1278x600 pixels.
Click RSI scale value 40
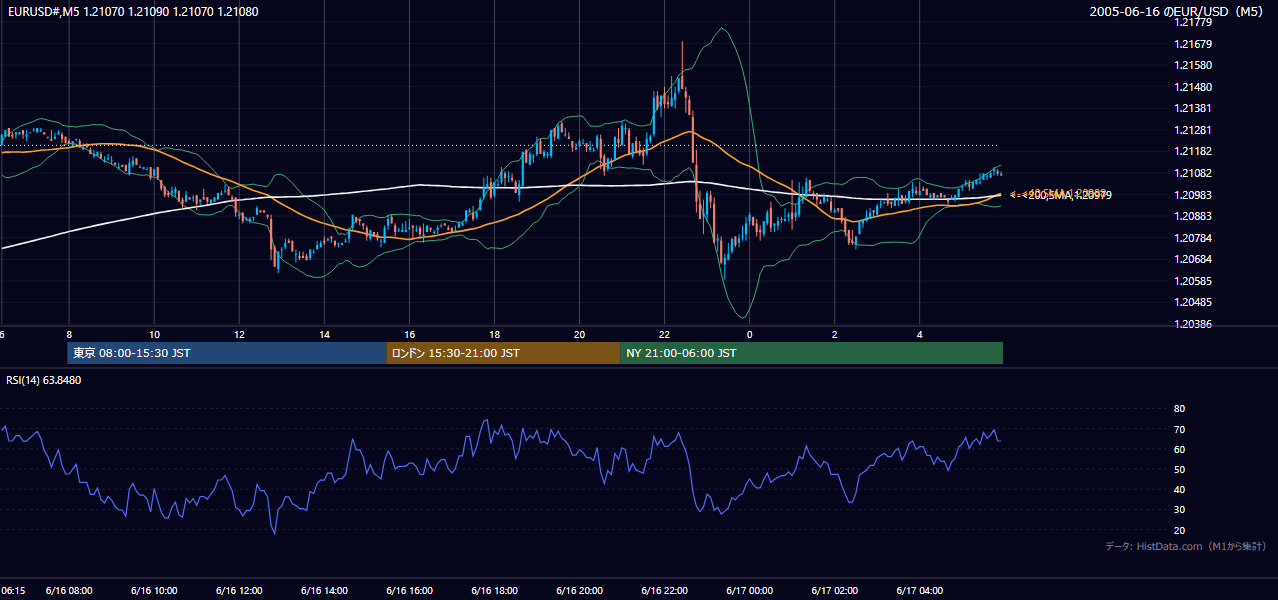click(x=1179, y=489)
